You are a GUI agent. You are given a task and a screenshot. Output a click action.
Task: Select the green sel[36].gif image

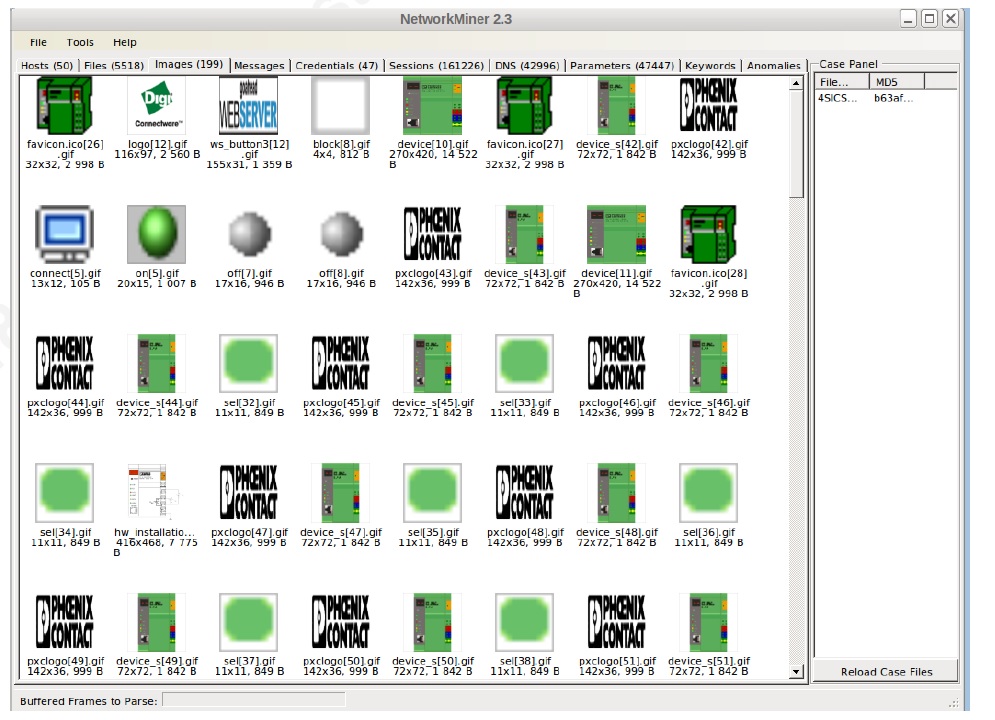tap(709, 493)
